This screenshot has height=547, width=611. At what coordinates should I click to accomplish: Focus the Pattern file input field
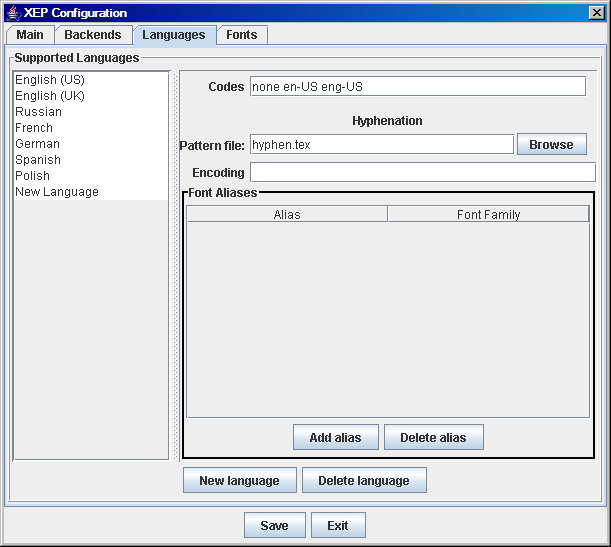click(x=382, y=145)
